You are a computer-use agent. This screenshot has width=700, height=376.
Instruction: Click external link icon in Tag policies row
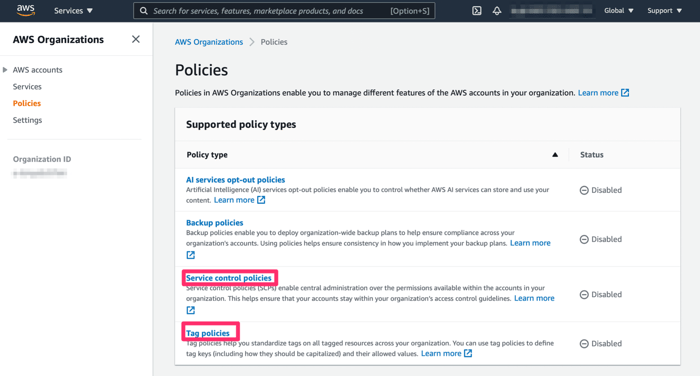point(468,353)
